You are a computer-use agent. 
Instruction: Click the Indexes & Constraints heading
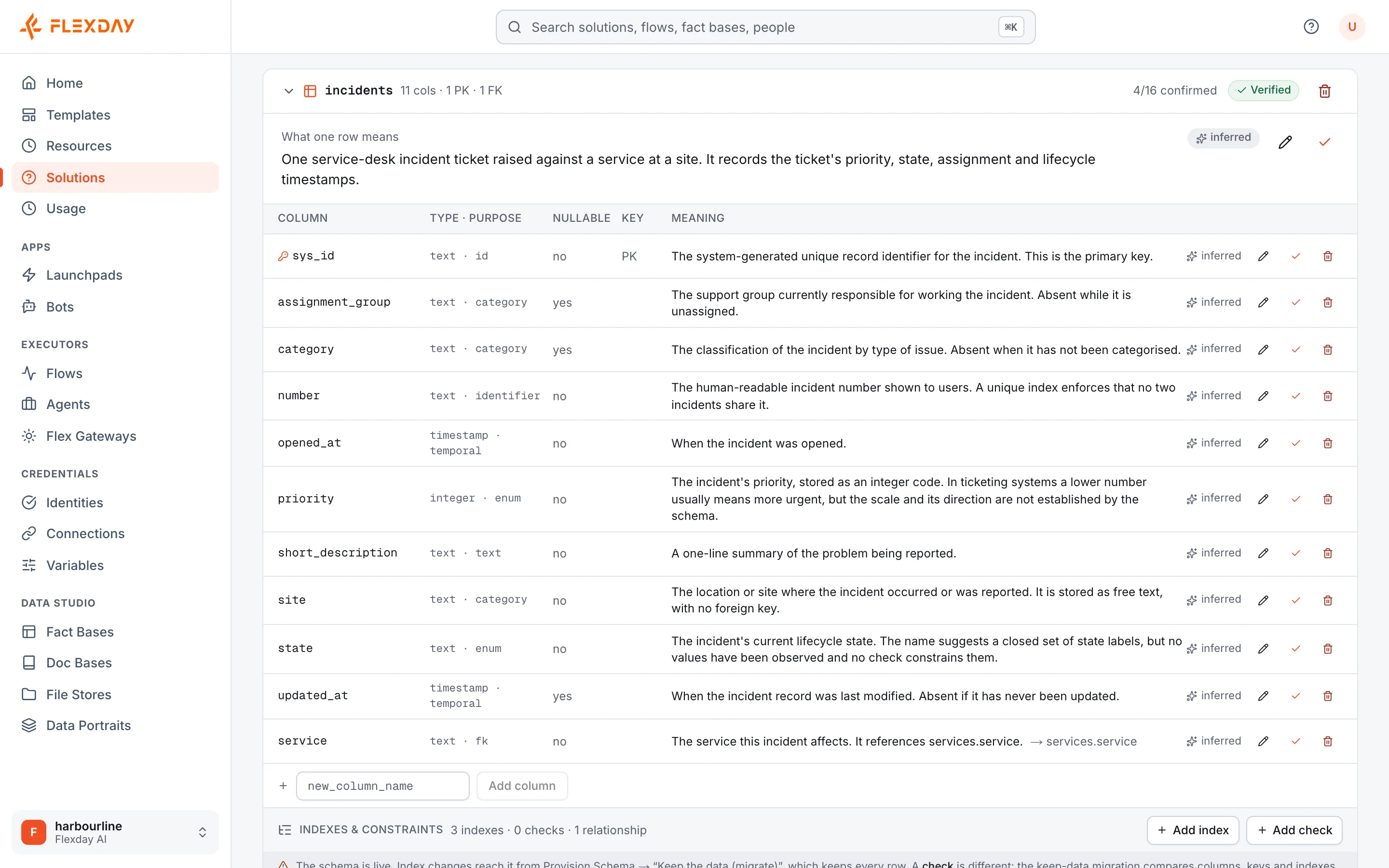click(371, 829)
